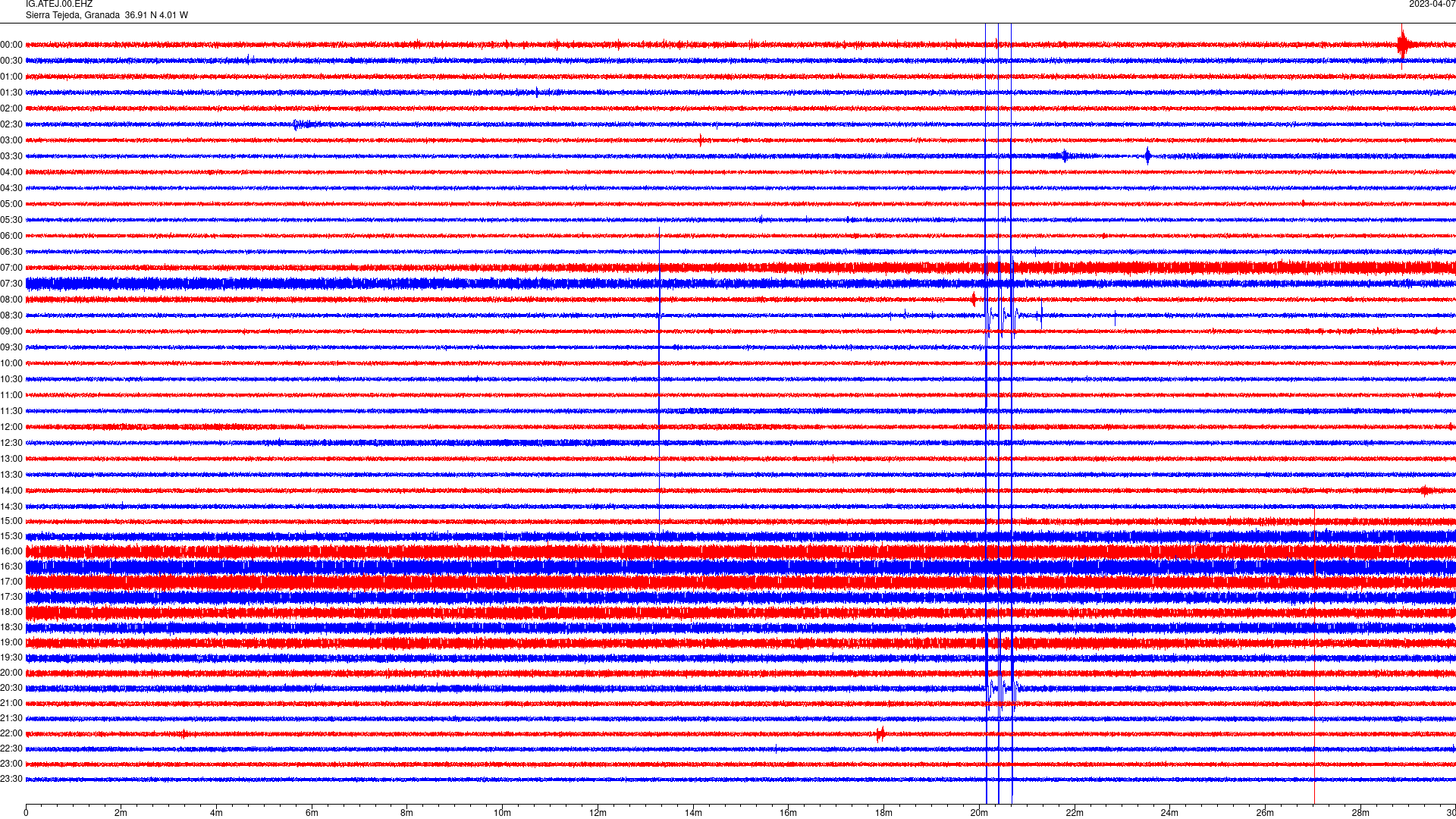Select the 08:30 time row label
The image size is (1456, 819).
[x=11, y=315]
